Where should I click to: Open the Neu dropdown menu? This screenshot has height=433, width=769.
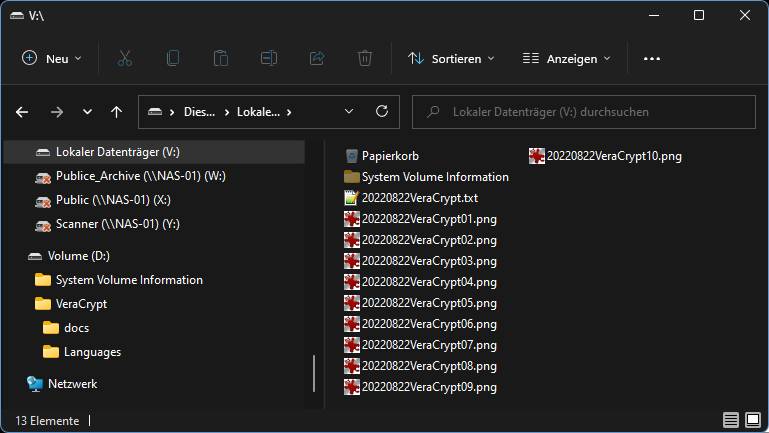(x=52, y=59)
